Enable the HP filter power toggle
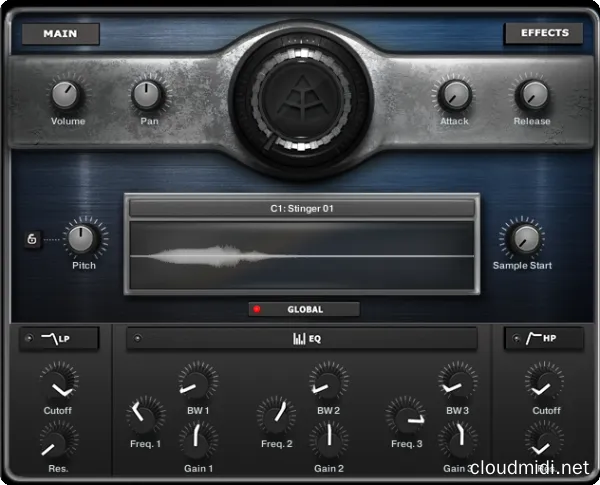This screenshot has width=600, height=485. pyautogui.click(x=517, y=338)
